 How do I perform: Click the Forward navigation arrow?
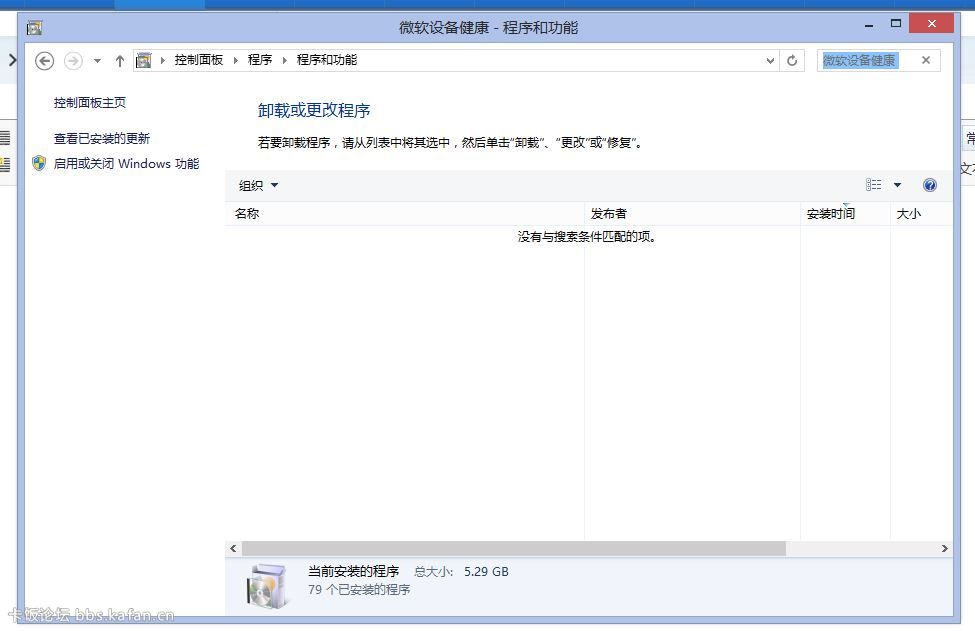(x=73, y=61)
